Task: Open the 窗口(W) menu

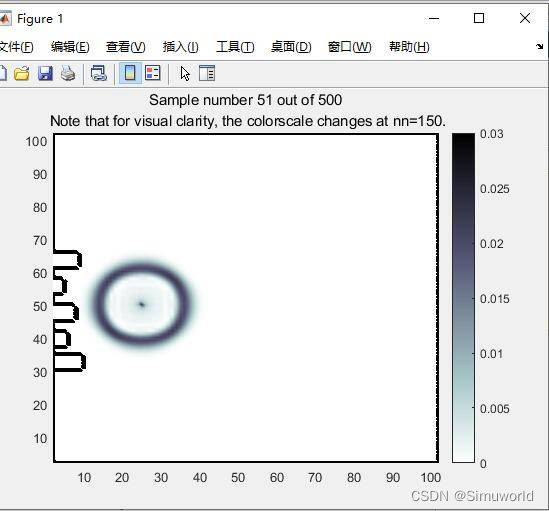Action: 350,47
